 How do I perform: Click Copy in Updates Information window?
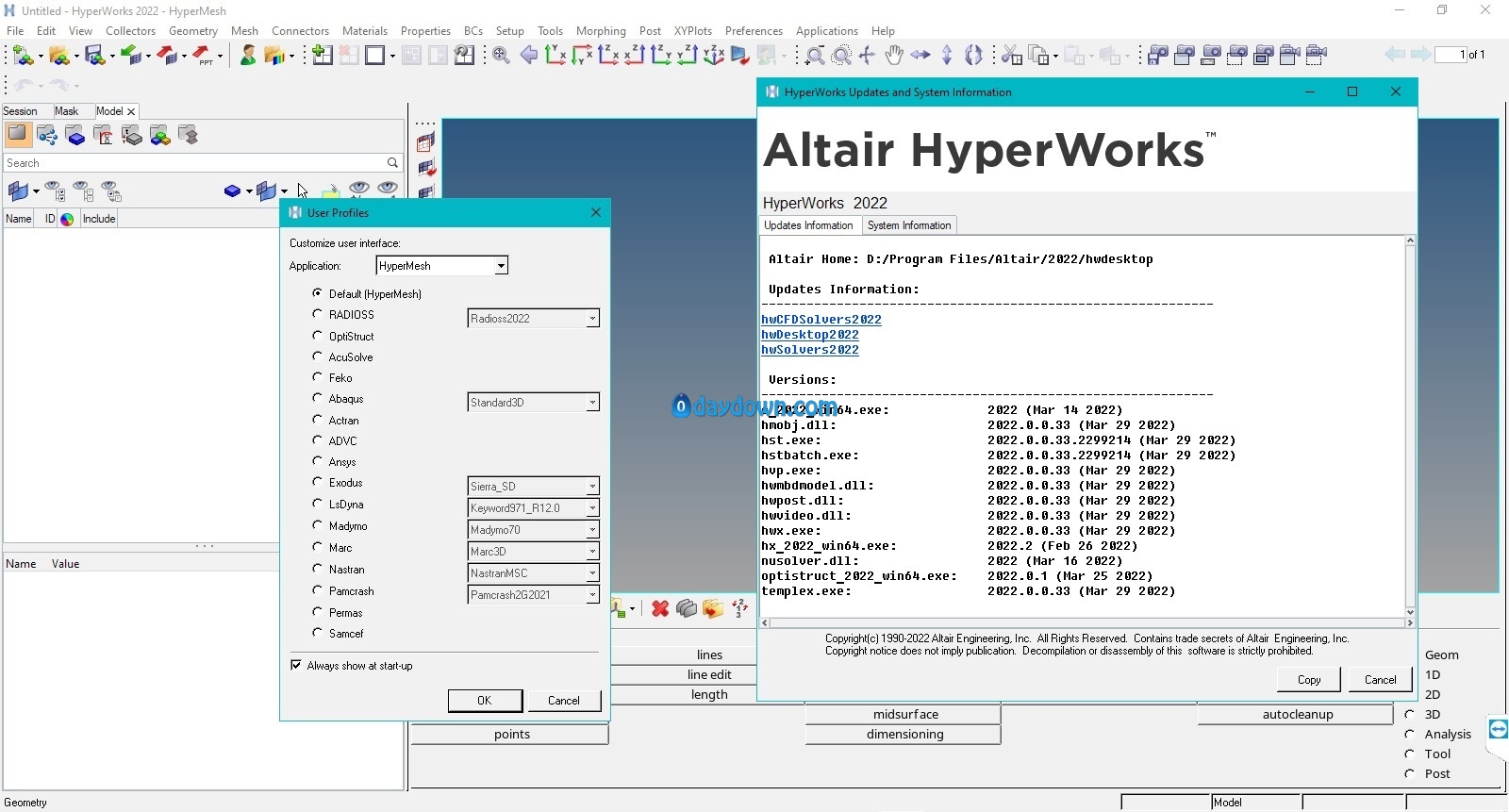tap(1309, 679)
